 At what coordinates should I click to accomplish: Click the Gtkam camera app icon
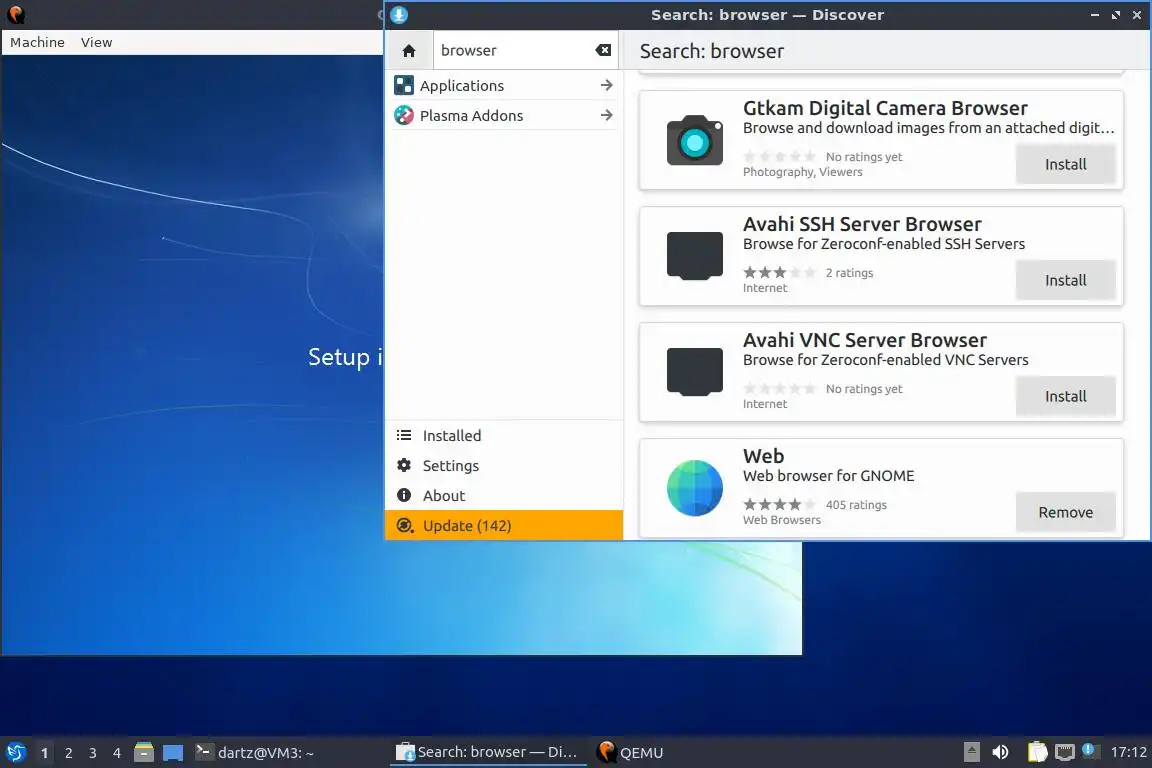[x=695, y=140]
